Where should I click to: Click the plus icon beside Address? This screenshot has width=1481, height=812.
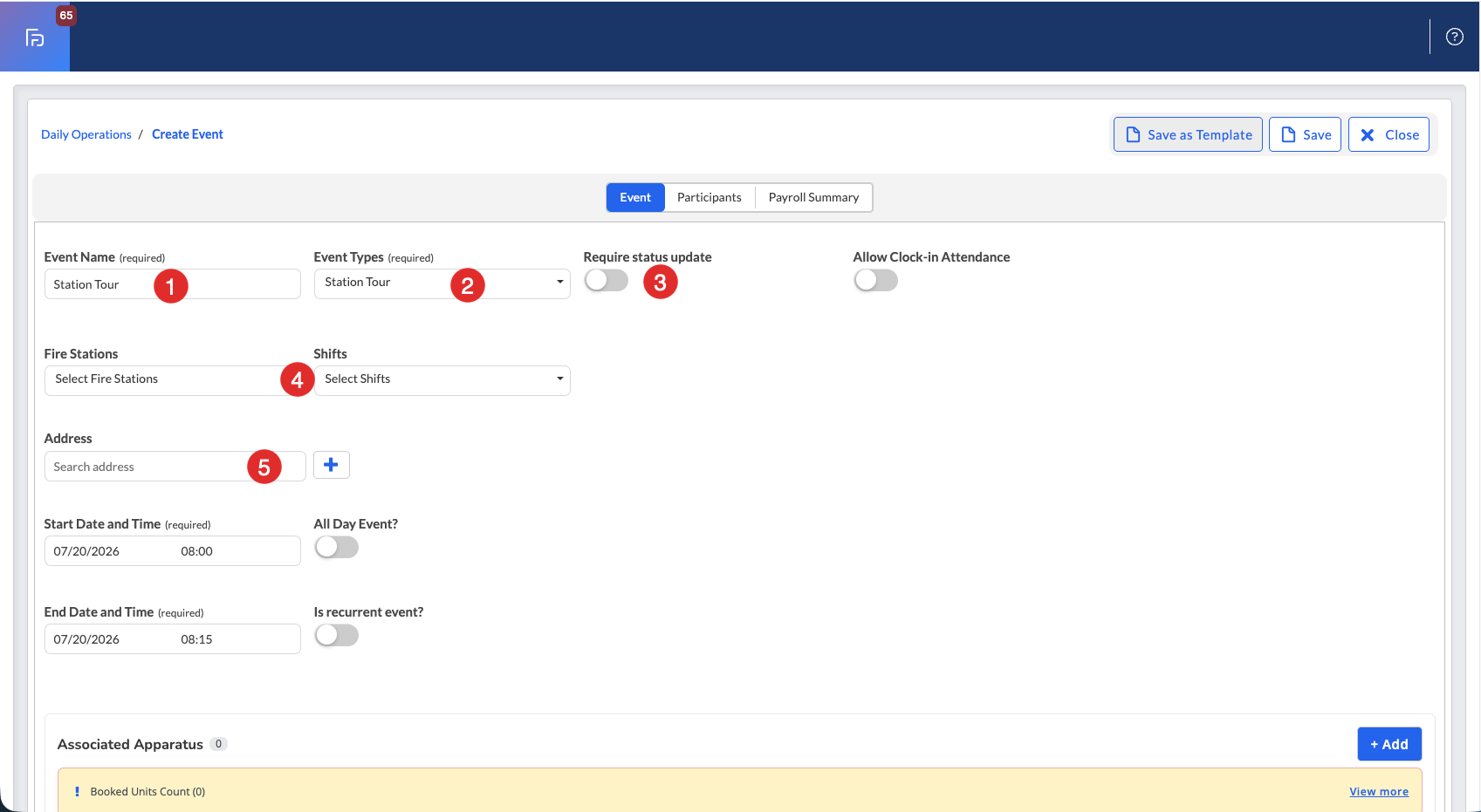pos(331,465)
